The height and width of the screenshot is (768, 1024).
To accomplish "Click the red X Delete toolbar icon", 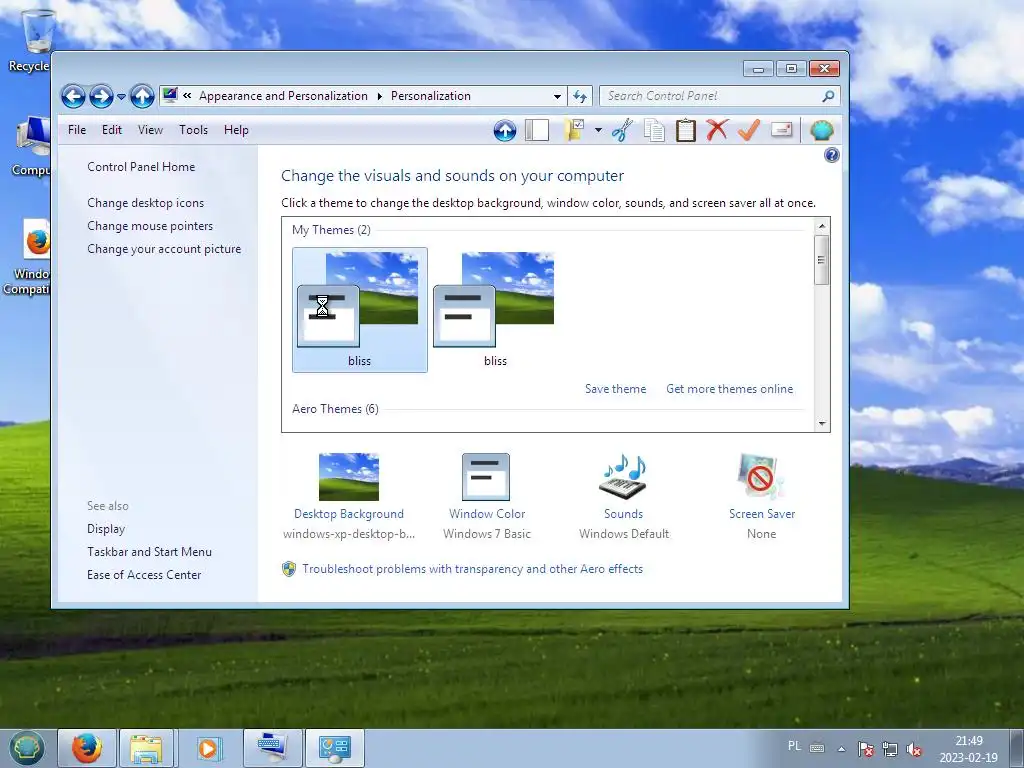I will tap(716, 130).
